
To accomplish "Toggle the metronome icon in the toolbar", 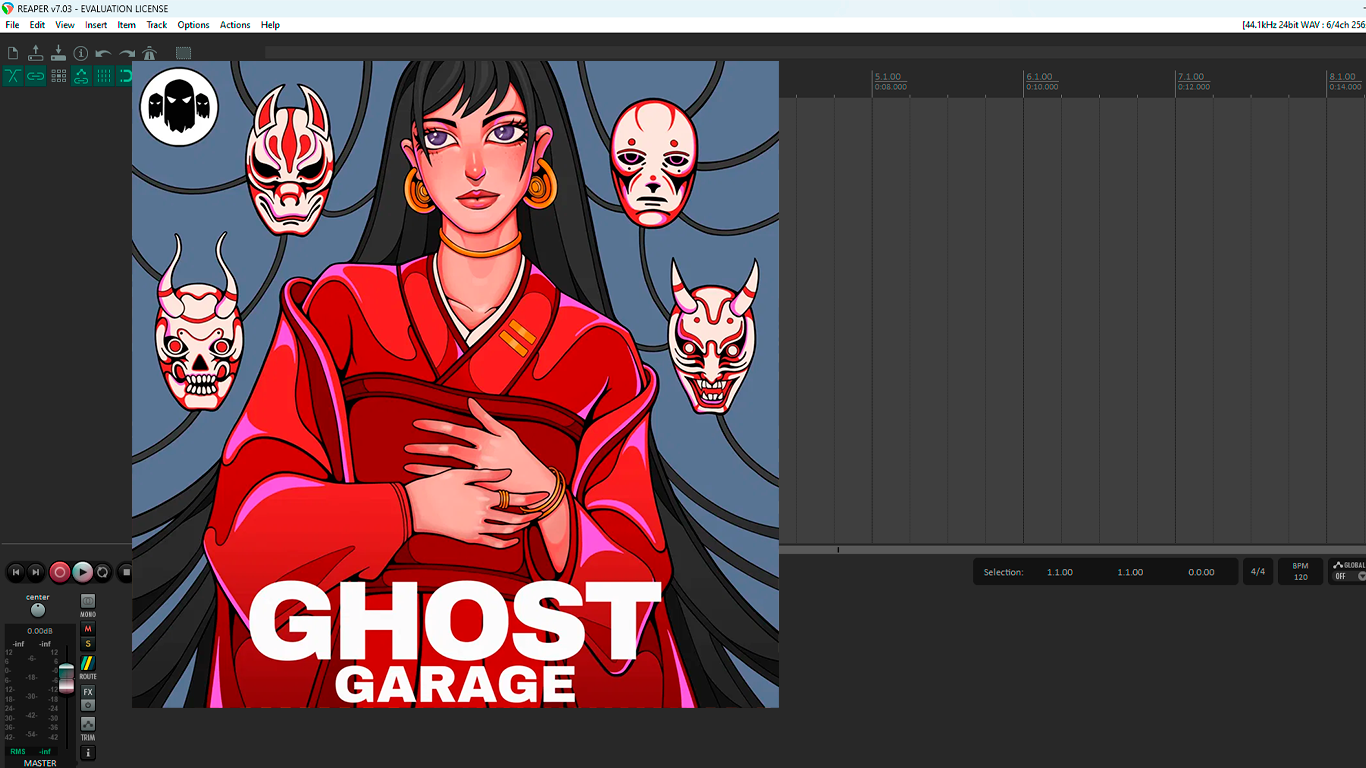I will [150, 53].
